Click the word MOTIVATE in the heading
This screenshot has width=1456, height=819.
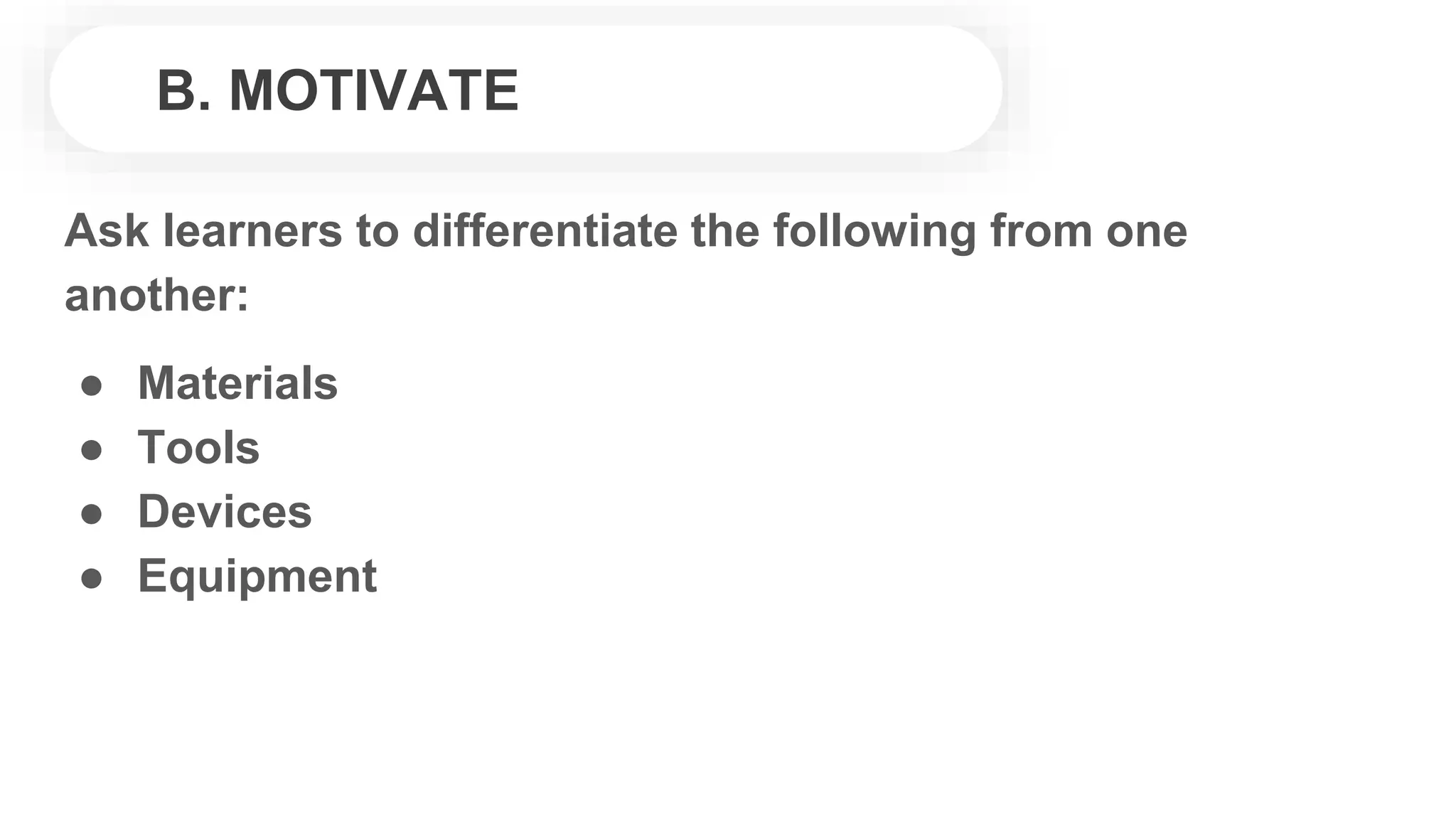[374, 90]
